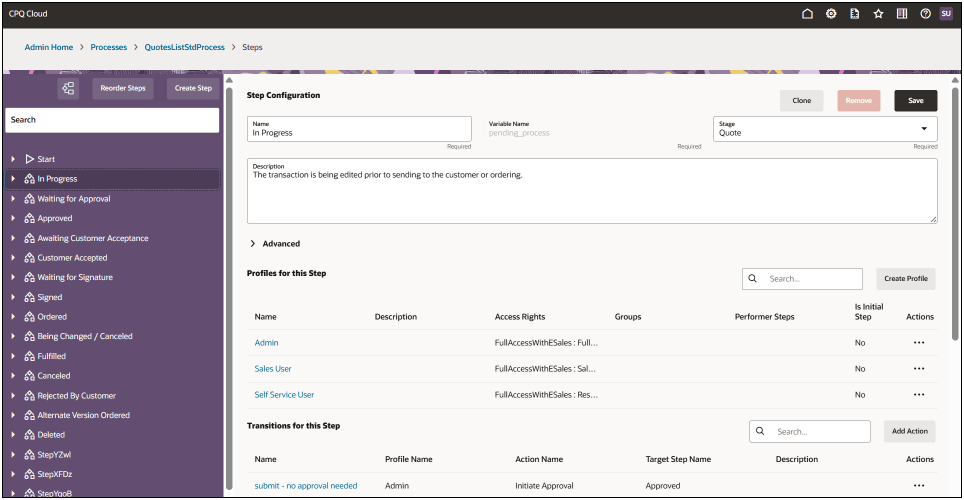Expand the Being Changed / Canceled node arrow

pyautogui.click(x=13, y=336)
